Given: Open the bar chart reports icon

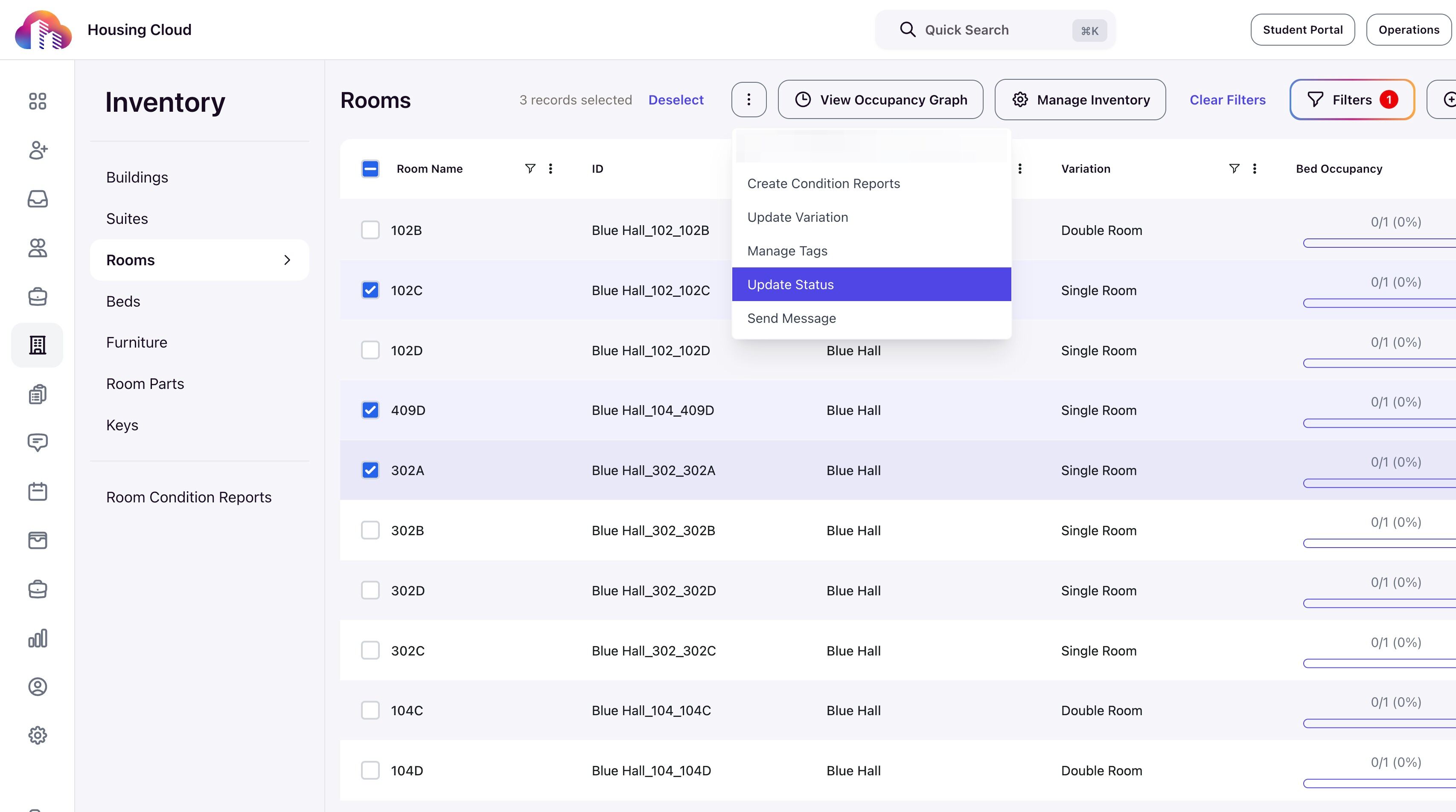Looking at the screenshot, I should [x=37, y=638].
